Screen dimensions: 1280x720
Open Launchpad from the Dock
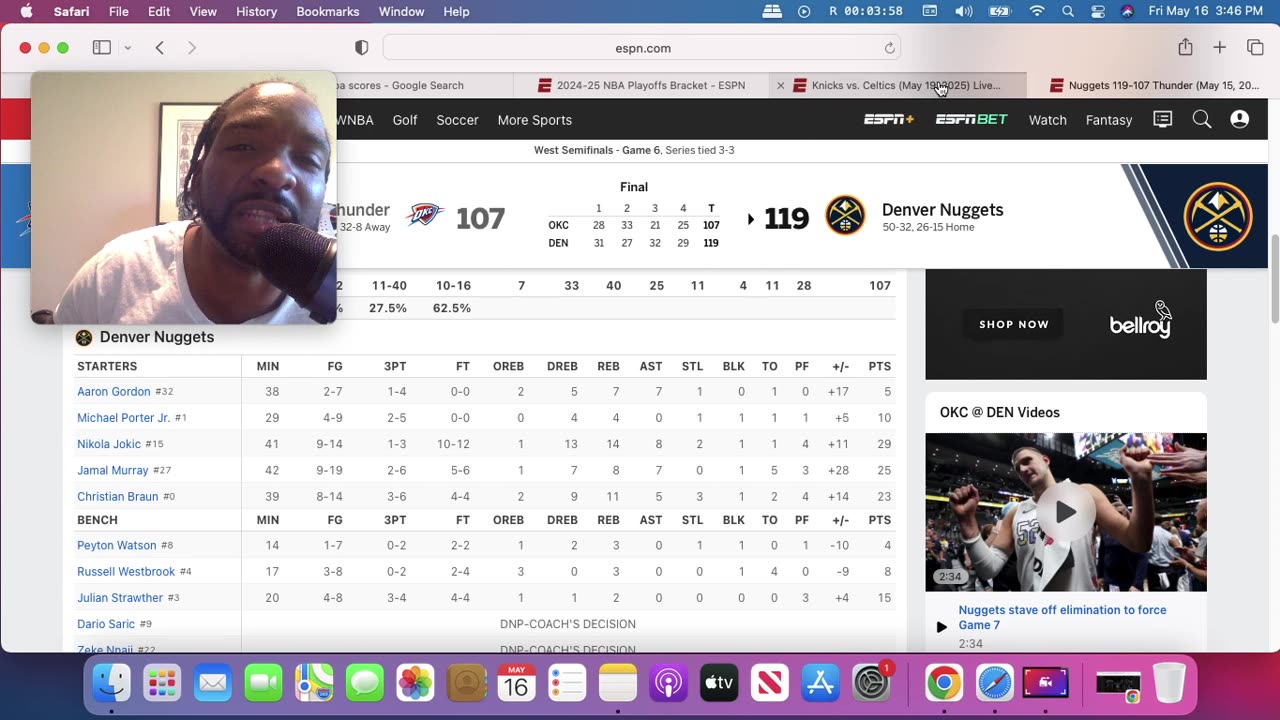(x=161, y=683)
